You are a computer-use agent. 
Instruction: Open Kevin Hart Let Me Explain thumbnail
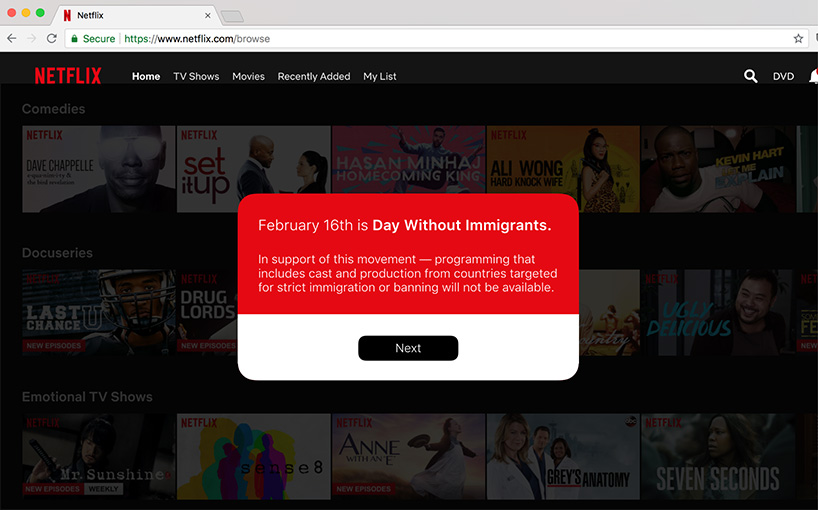coord(718,169)
